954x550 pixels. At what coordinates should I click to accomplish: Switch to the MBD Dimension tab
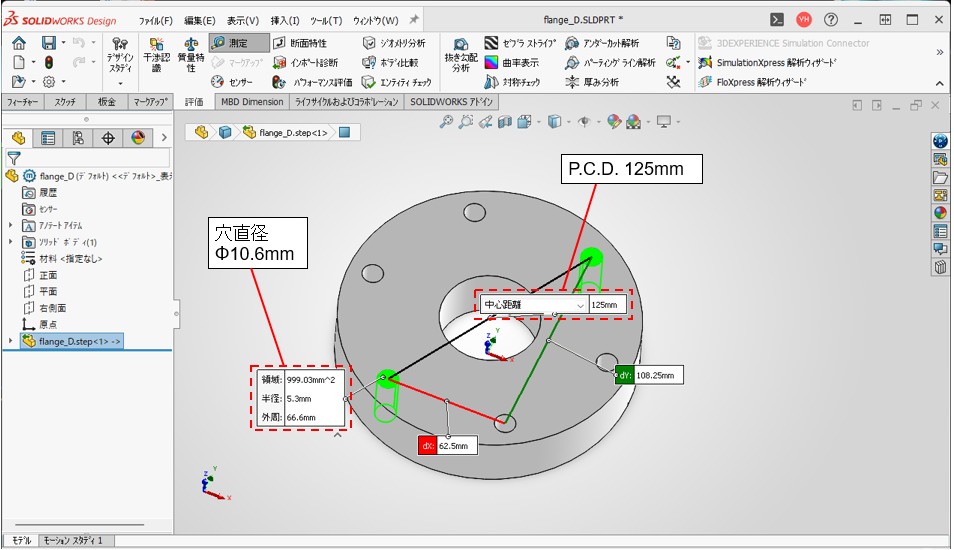click(x=251, y=101)
